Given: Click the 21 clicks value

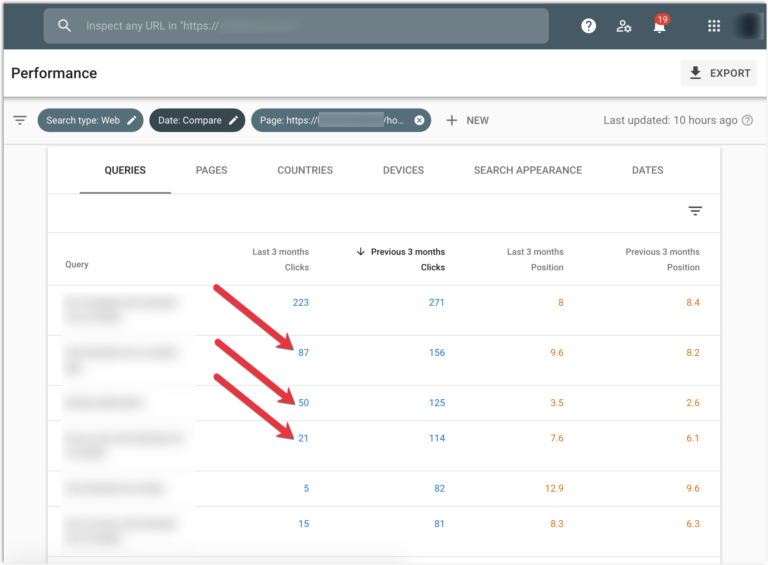Looking at the screenshot, I should (304, 438).
